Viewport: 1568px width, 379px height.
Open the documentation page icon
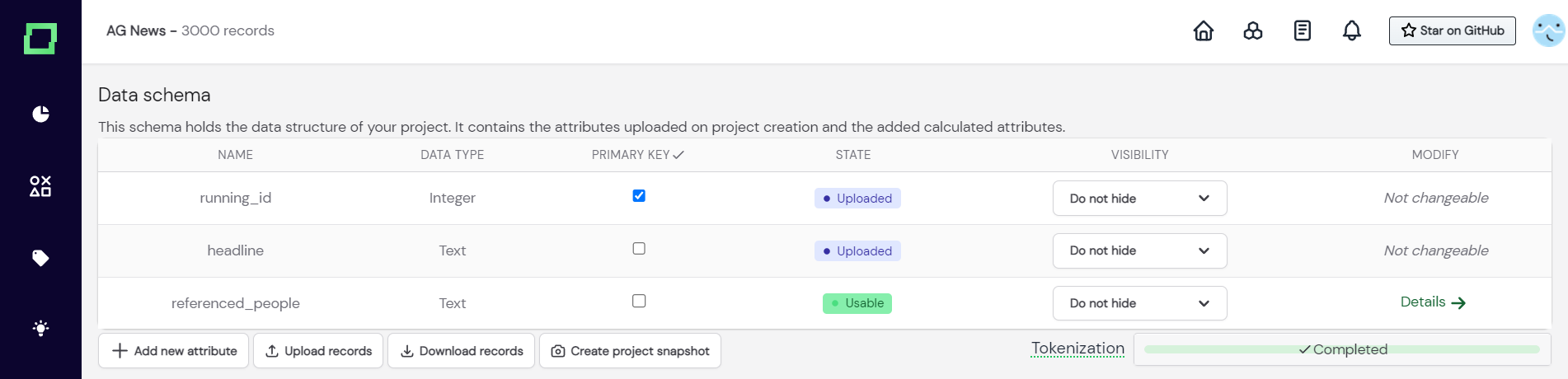point(1303,30)
